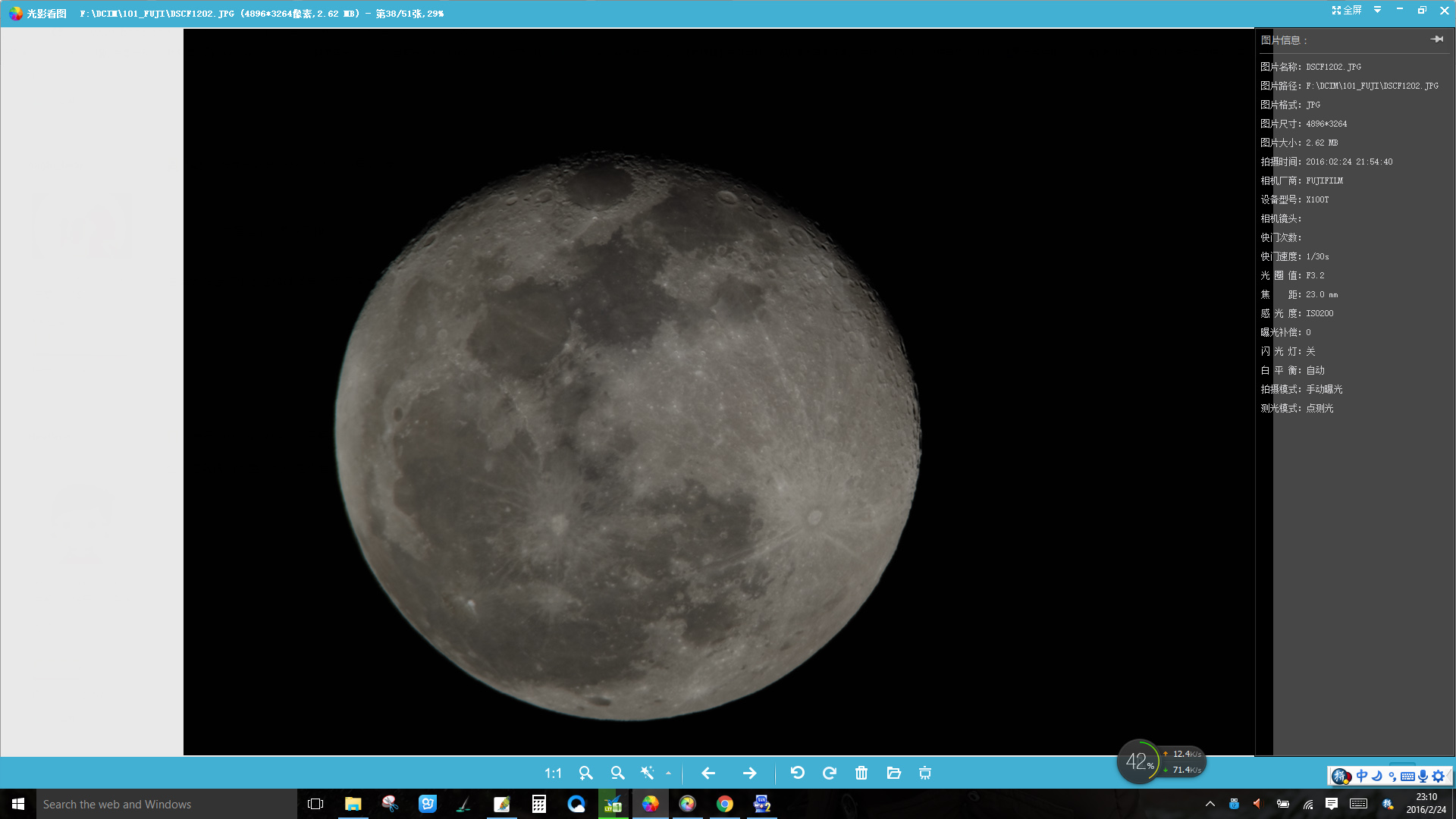Select the 相机厂商 FUJIFILM row
The width and height of the screenshot is (1456, 819).
[1301, 180]
